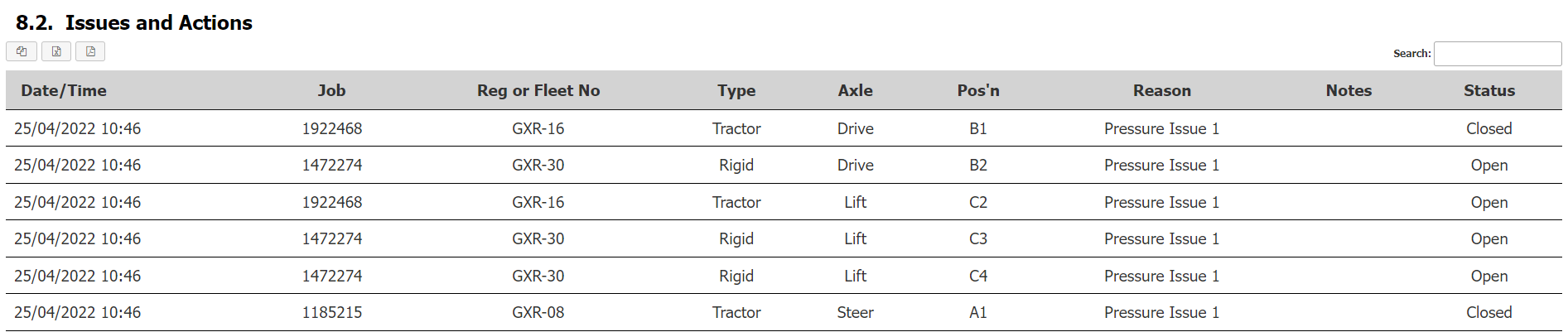Image resolution: width=1568 pixels, height=332 pixels.
Task: Sort table by Status column header
Action: pos(1489,90)
